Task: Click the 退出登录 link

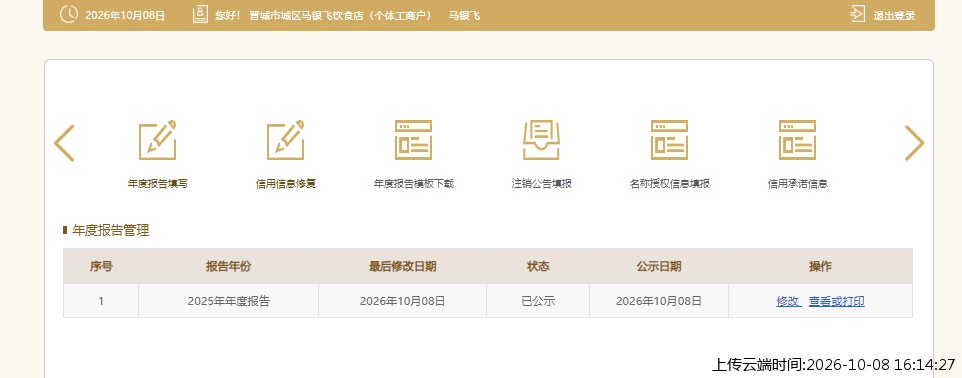Action: click(894, 16)
